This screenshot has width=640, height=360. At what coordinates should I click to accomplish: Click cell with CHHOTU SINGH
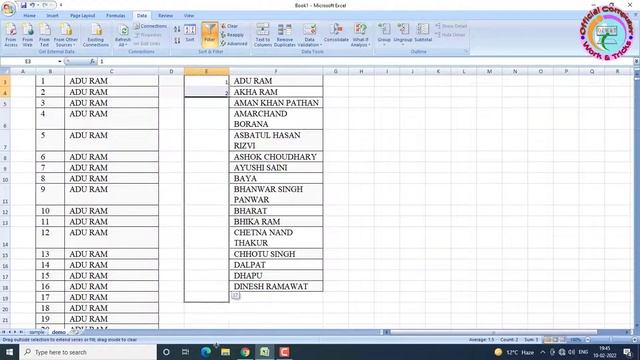(x=276, y=254)
